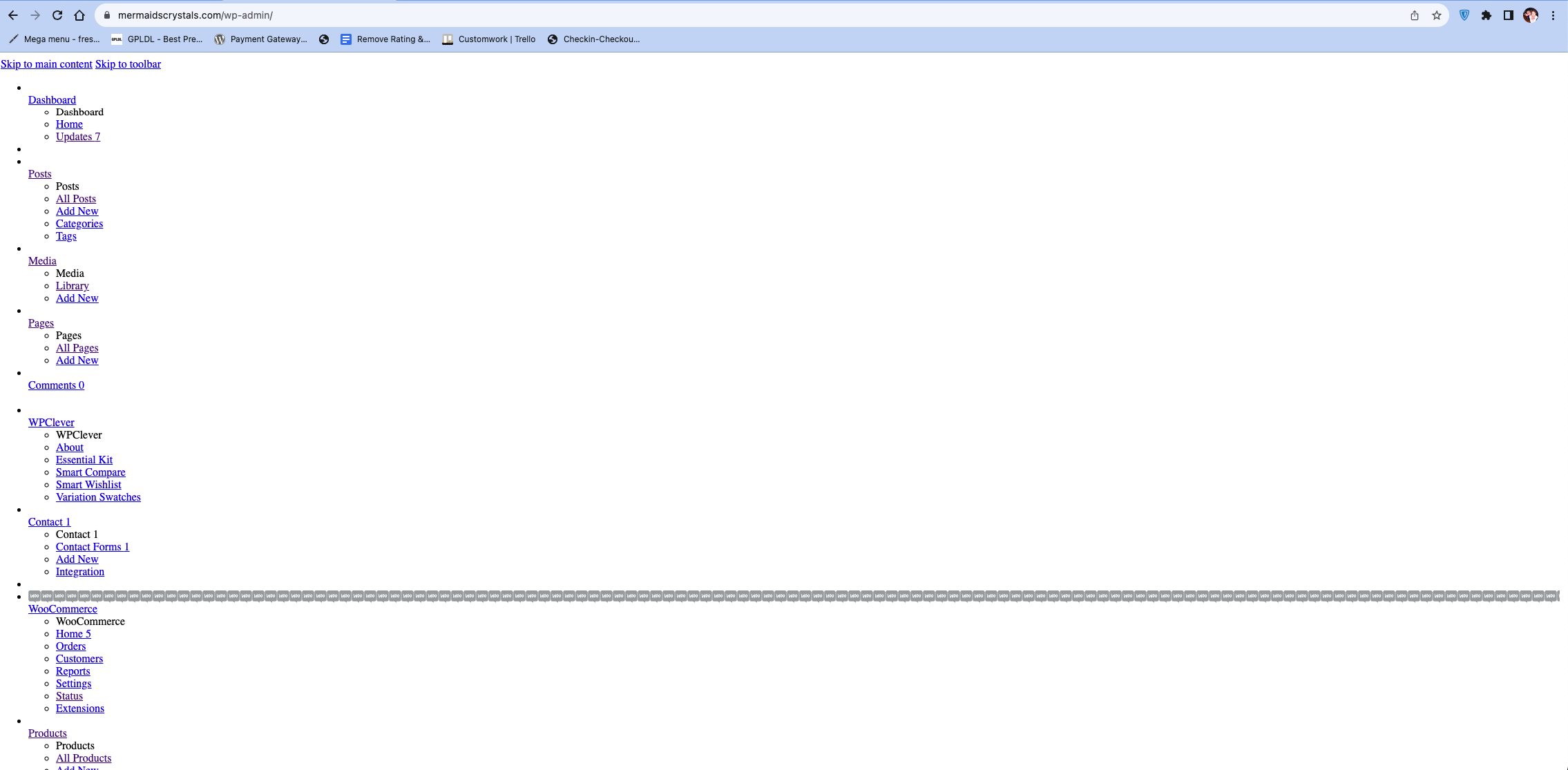Select WooCommerce Extensions menu item
The width and height of the screenshot is (1568, 770).
pyautogui.click(x=80, y=708)
